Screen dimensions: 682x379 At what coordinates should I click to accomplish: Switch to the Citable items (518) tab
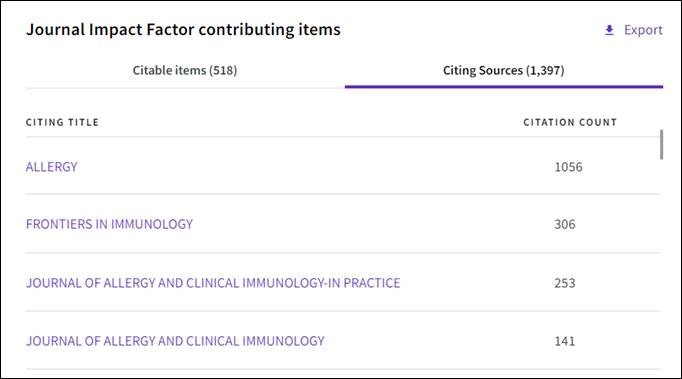point(185,70)
